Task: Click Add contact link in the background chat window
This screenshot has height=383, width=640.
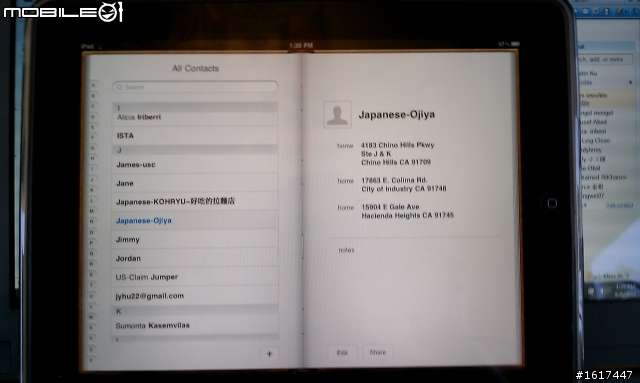Action: [x=620, y=205]
